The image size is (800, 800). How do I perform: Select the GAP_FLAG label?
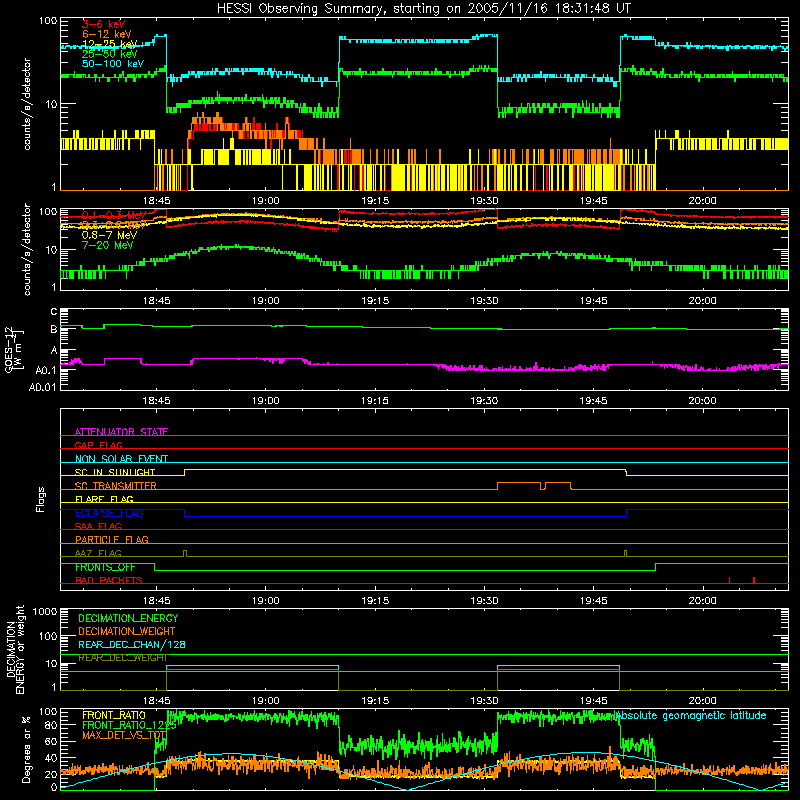tap(99, 445)
